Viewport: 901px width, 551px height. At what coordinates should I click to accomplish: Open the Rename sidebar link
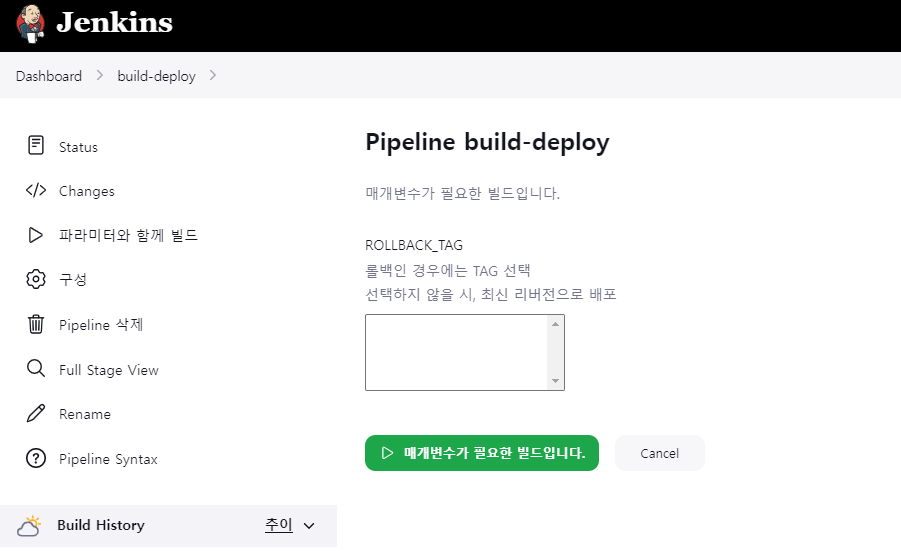click(x=85, y=414)
